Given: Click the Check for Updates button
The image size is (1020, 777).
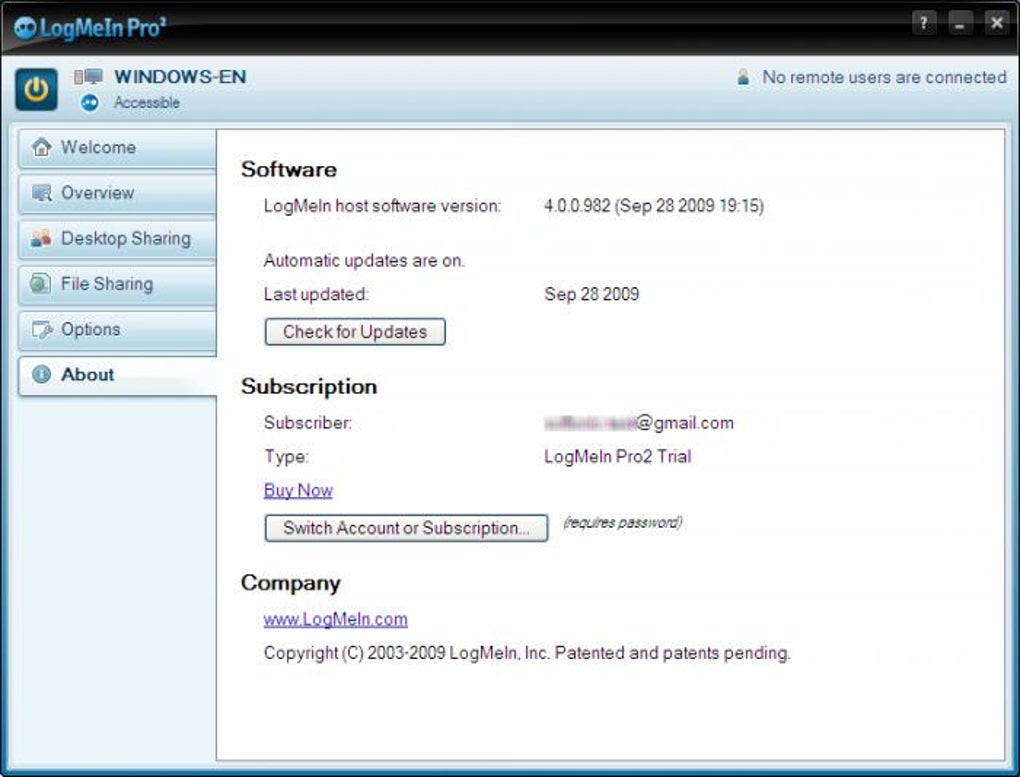Looking at the screenshot, I should click(355, 332).
